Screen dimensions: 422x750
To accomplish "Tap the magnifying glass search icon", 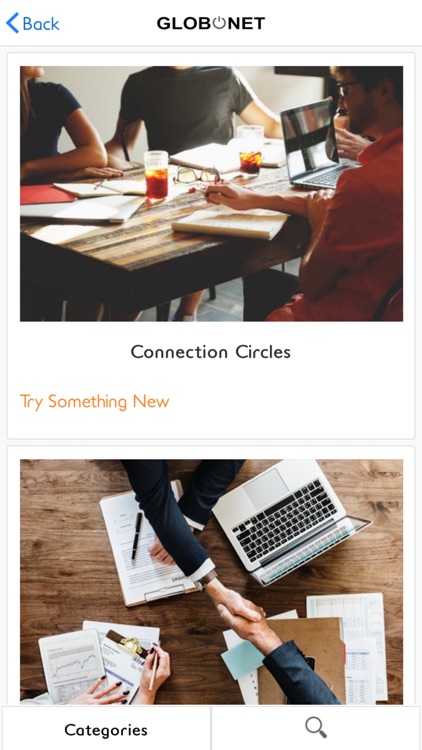I will [316, 728].
